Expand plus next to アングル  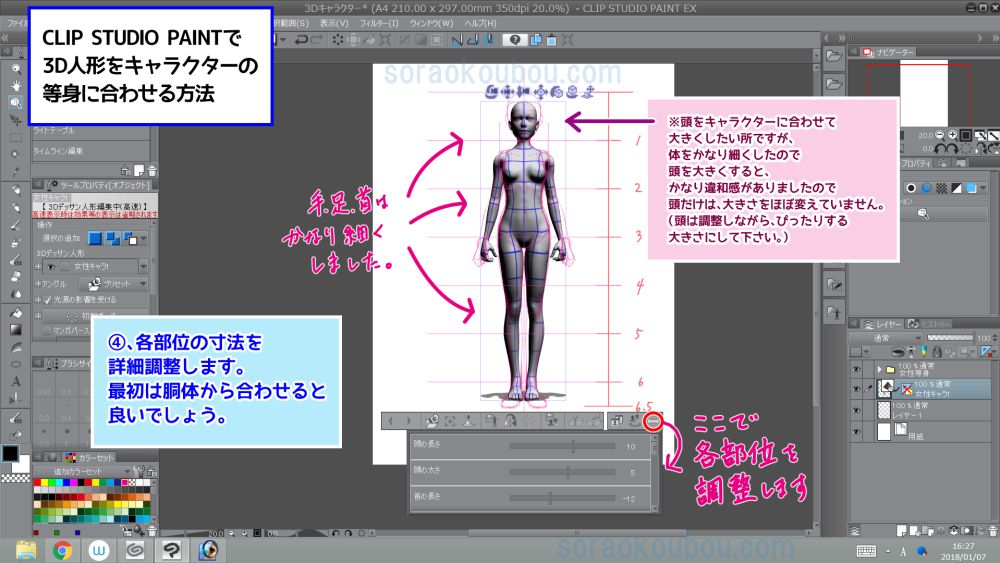point(38,284)
